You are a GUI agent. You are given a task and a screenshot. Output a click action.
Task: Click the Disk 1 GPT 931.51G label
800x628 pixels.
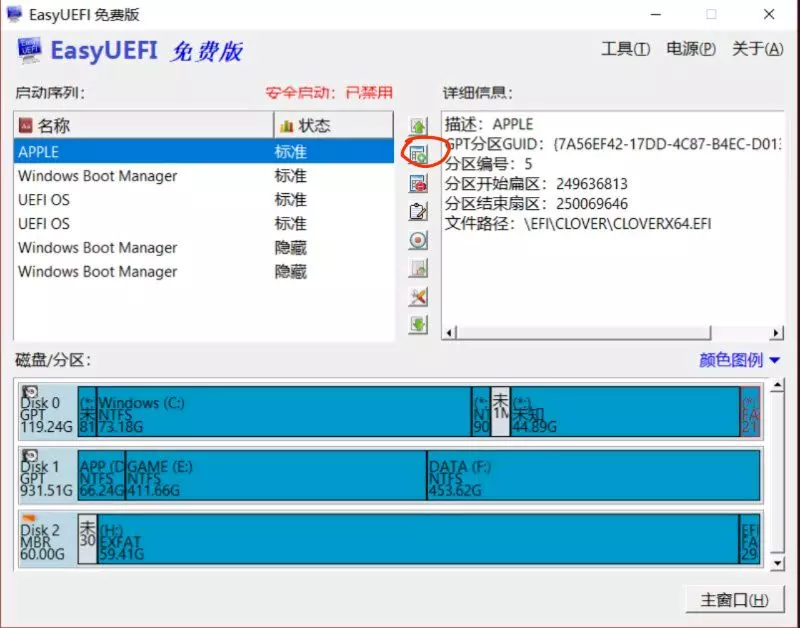(47, 475)
